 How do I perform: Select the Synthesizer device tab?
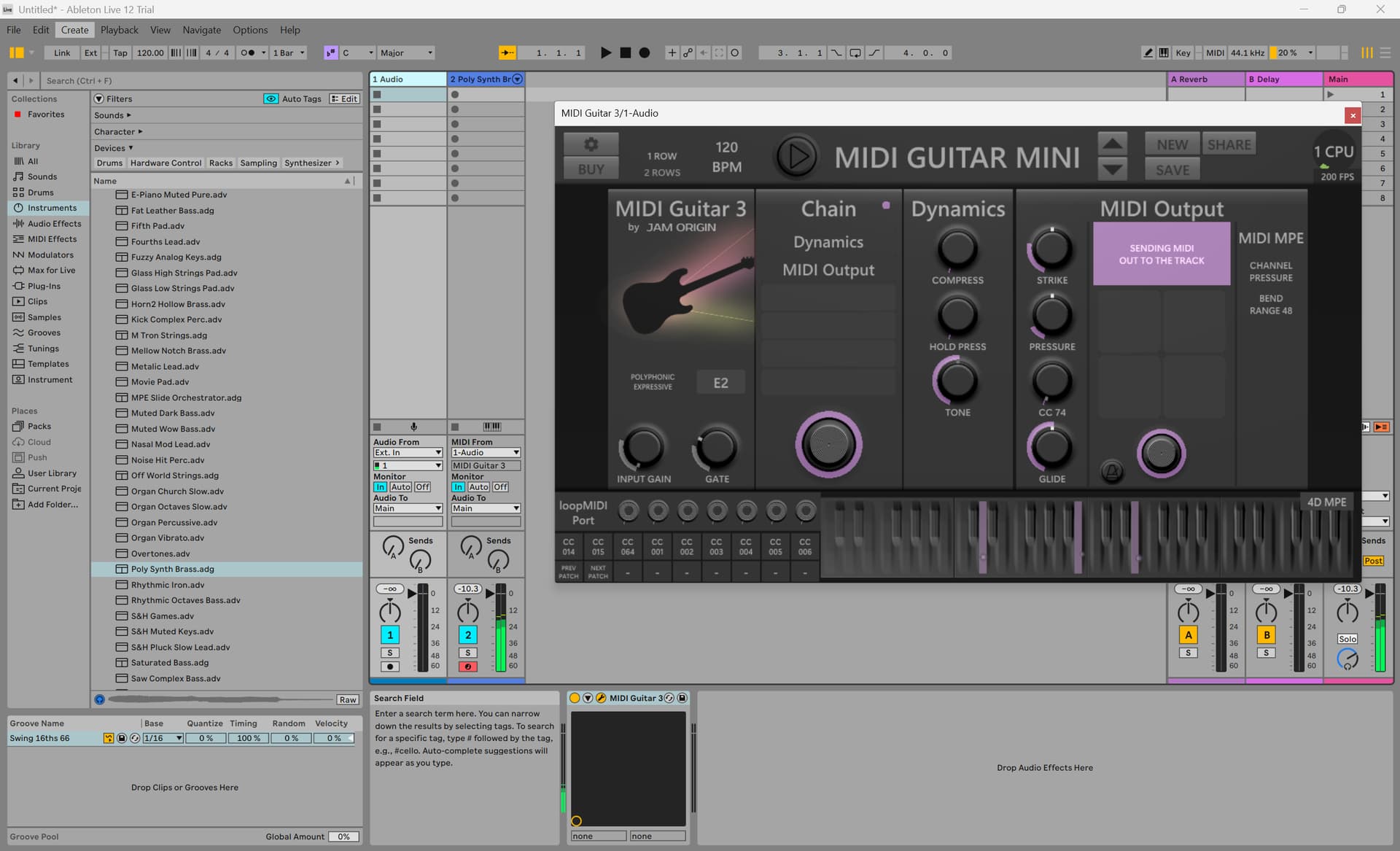(x=308, y=163)
